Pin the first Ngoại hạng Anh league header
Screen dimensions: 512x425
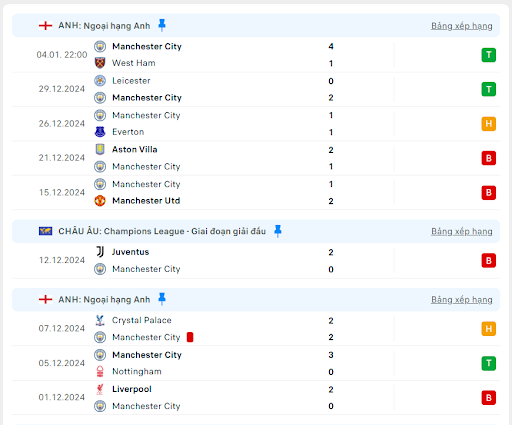[162, 25]
